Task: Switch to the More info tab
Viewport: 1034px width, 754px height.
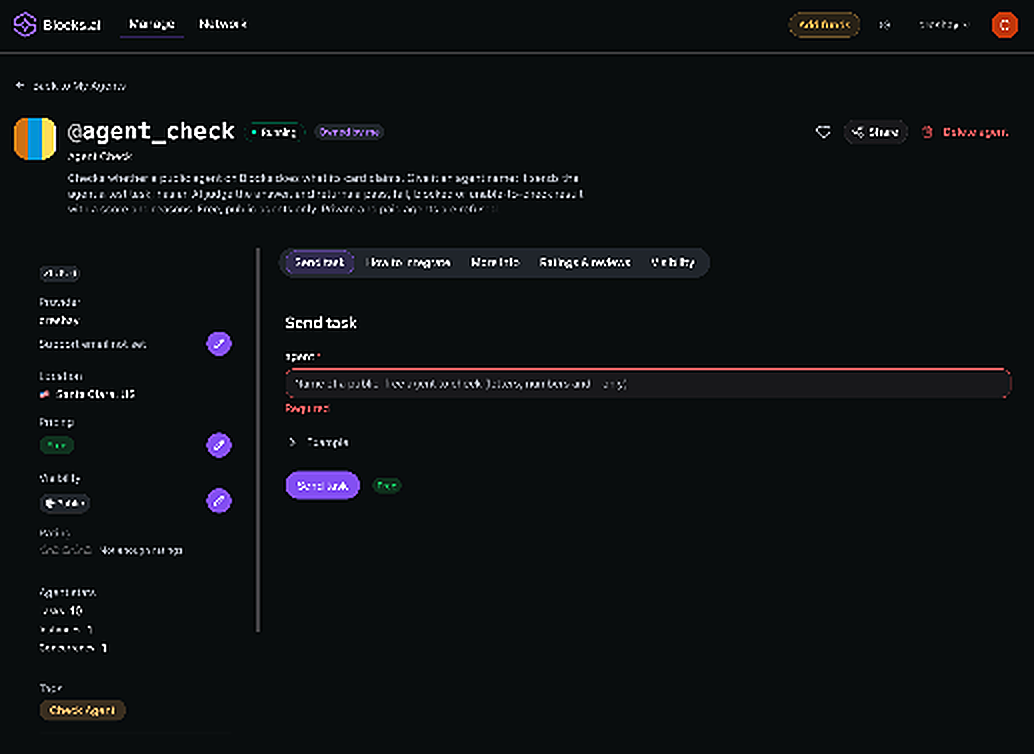Action: [x=495, y=263]
